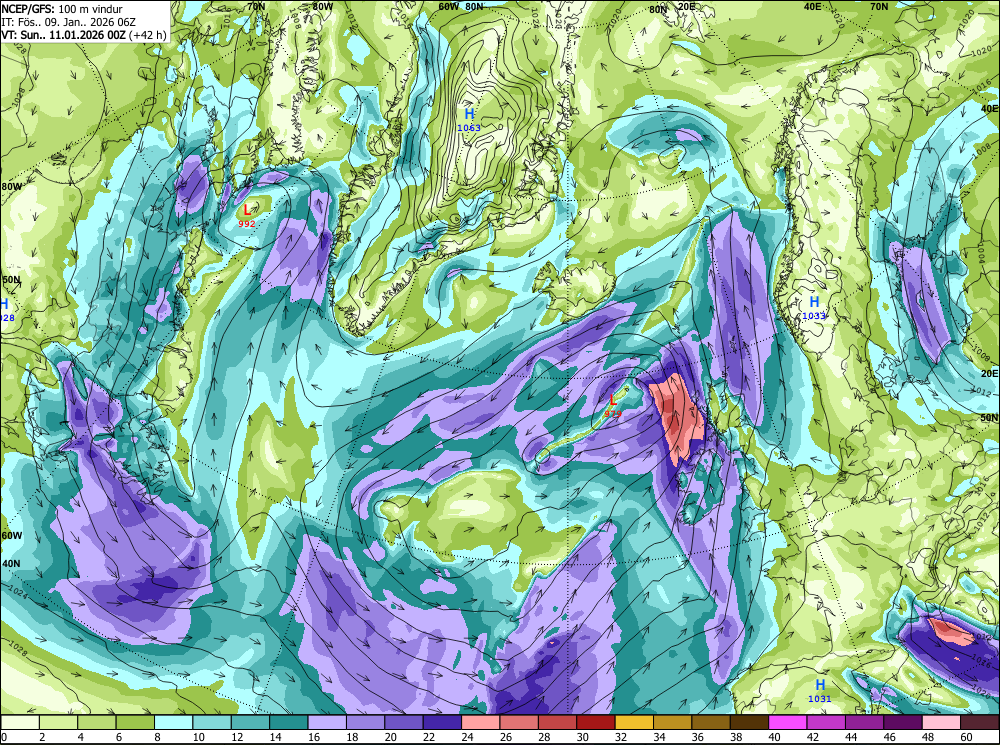Select the legend swatch between 2 and 4
Image resolution: width=1000 pixels, height=745 pixels.
[x=59, y=722]
